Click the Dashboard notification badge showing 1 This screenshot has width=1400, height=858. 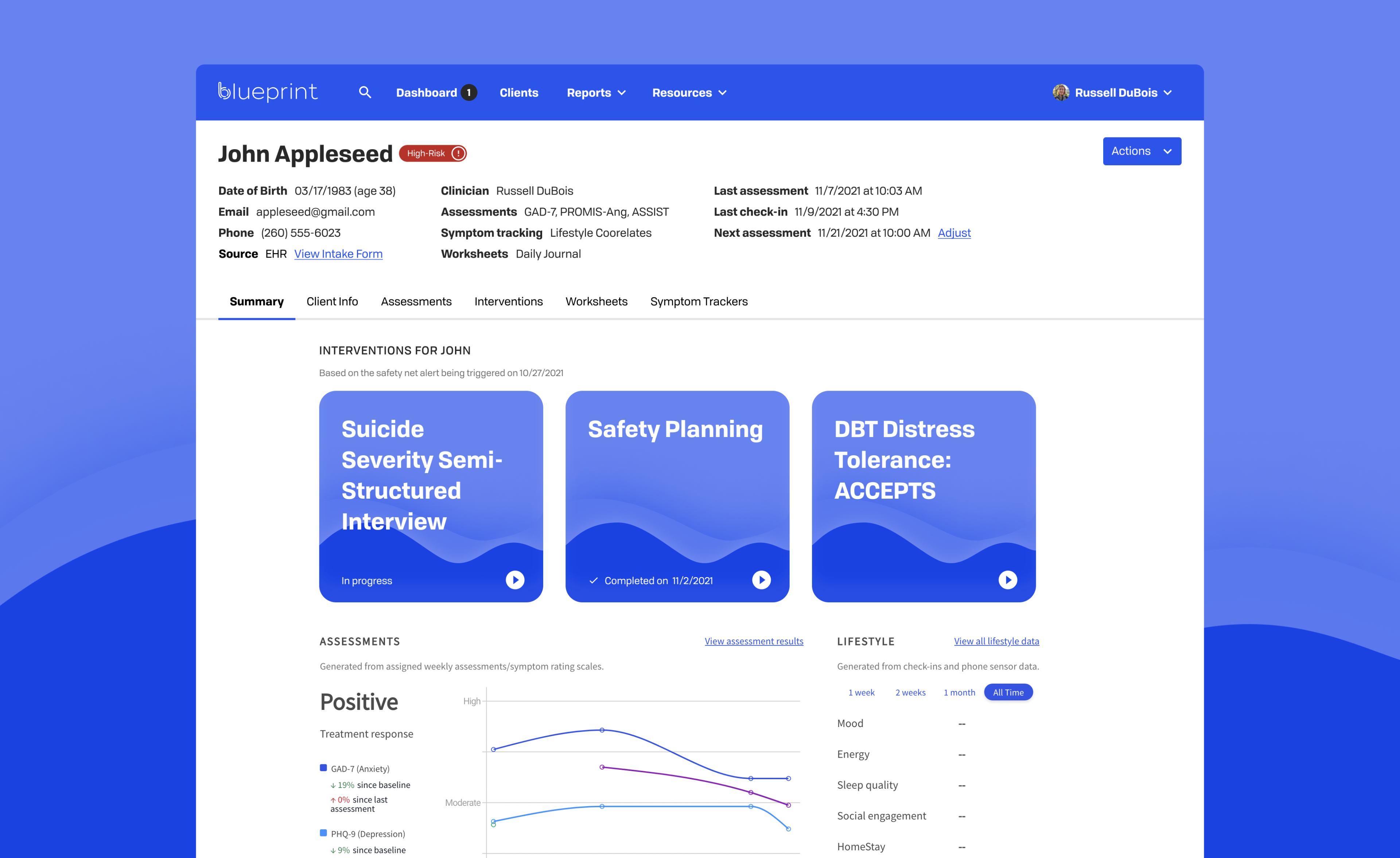469,92
